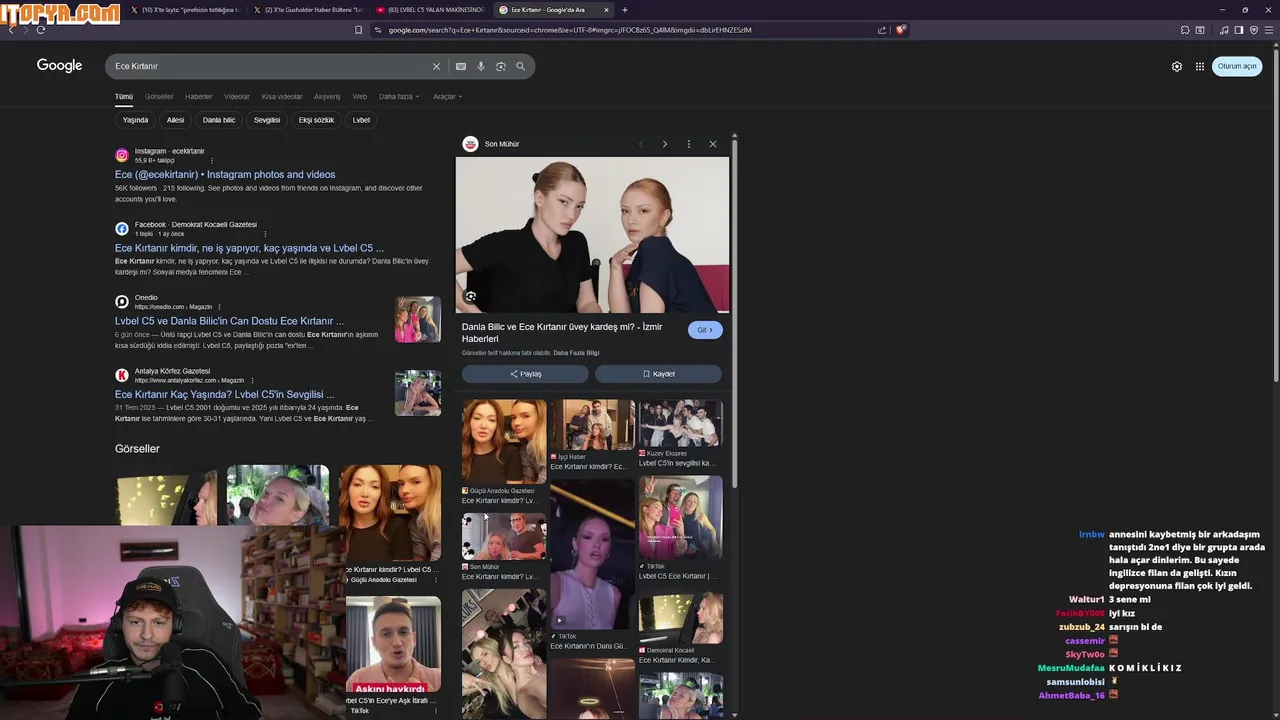Open a new browser tab with plus
Screen dimensions: 1280x720
(625, 10)
